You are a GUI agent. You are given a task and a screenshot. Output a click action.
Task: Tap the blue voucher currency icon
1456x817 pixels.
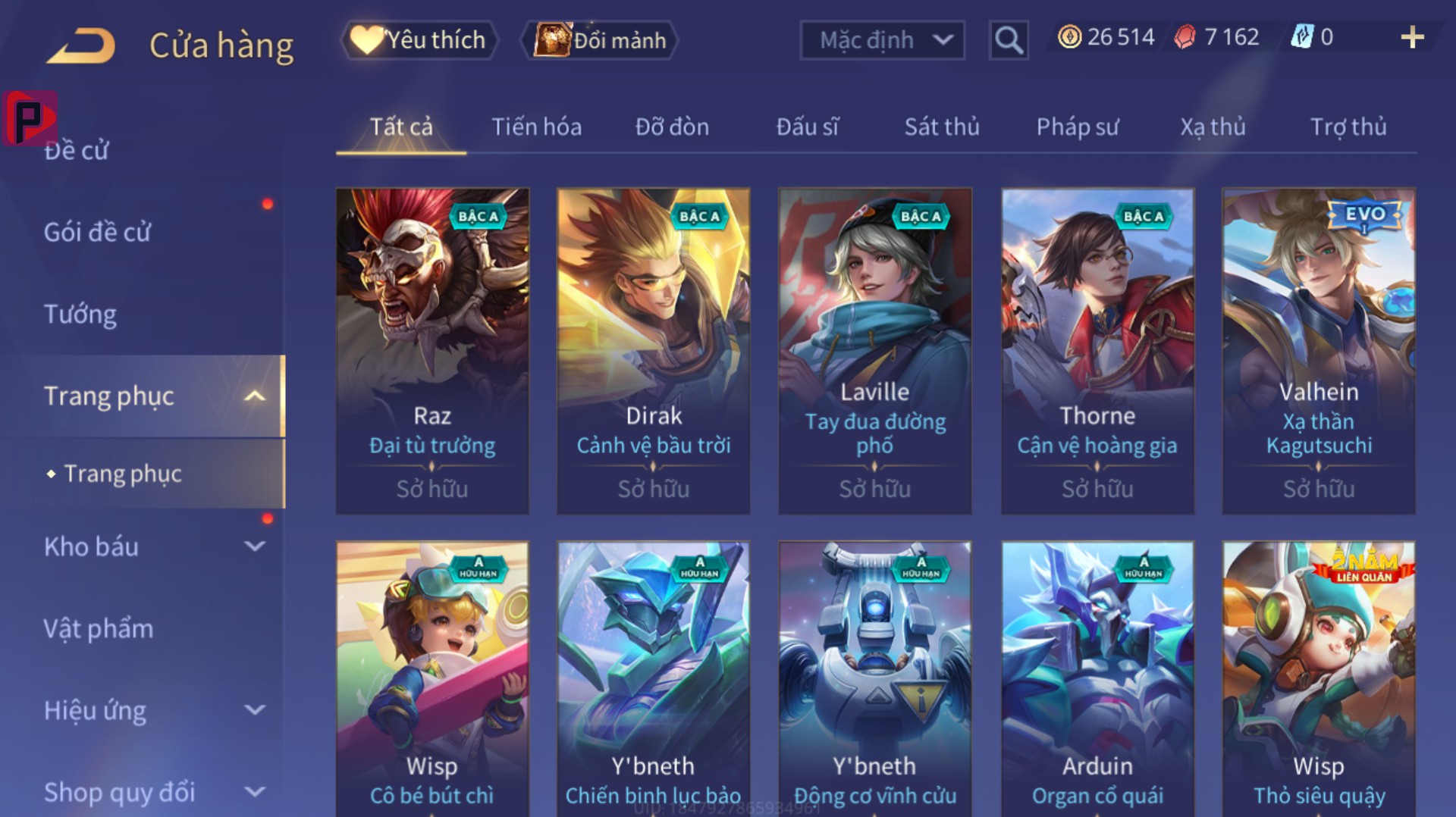click(x=1302, y=37)
